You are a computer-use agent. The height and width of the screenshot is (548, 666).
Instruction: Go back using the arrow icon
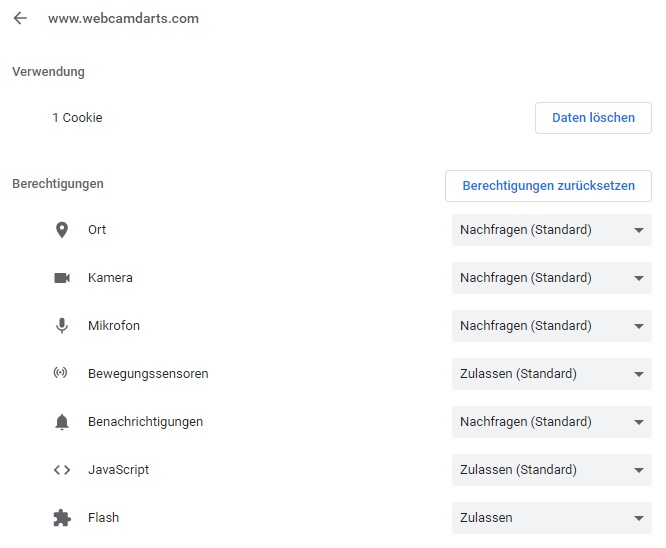click(x=20, y=18)
